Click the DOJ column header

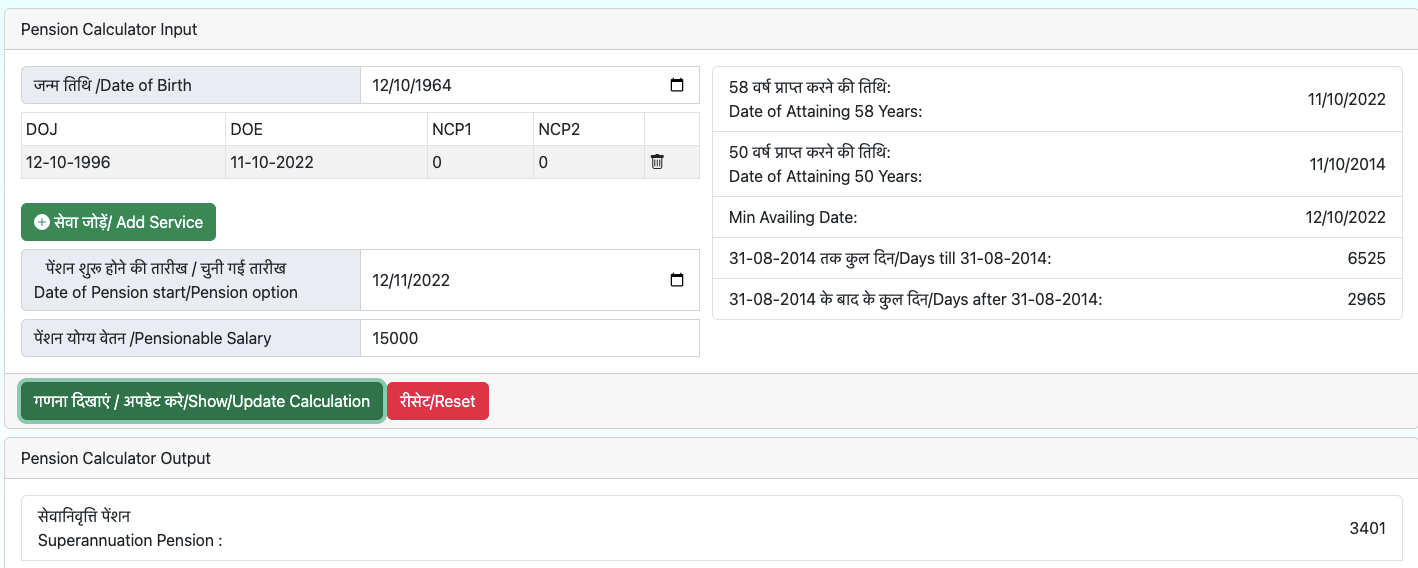(43, 129)
